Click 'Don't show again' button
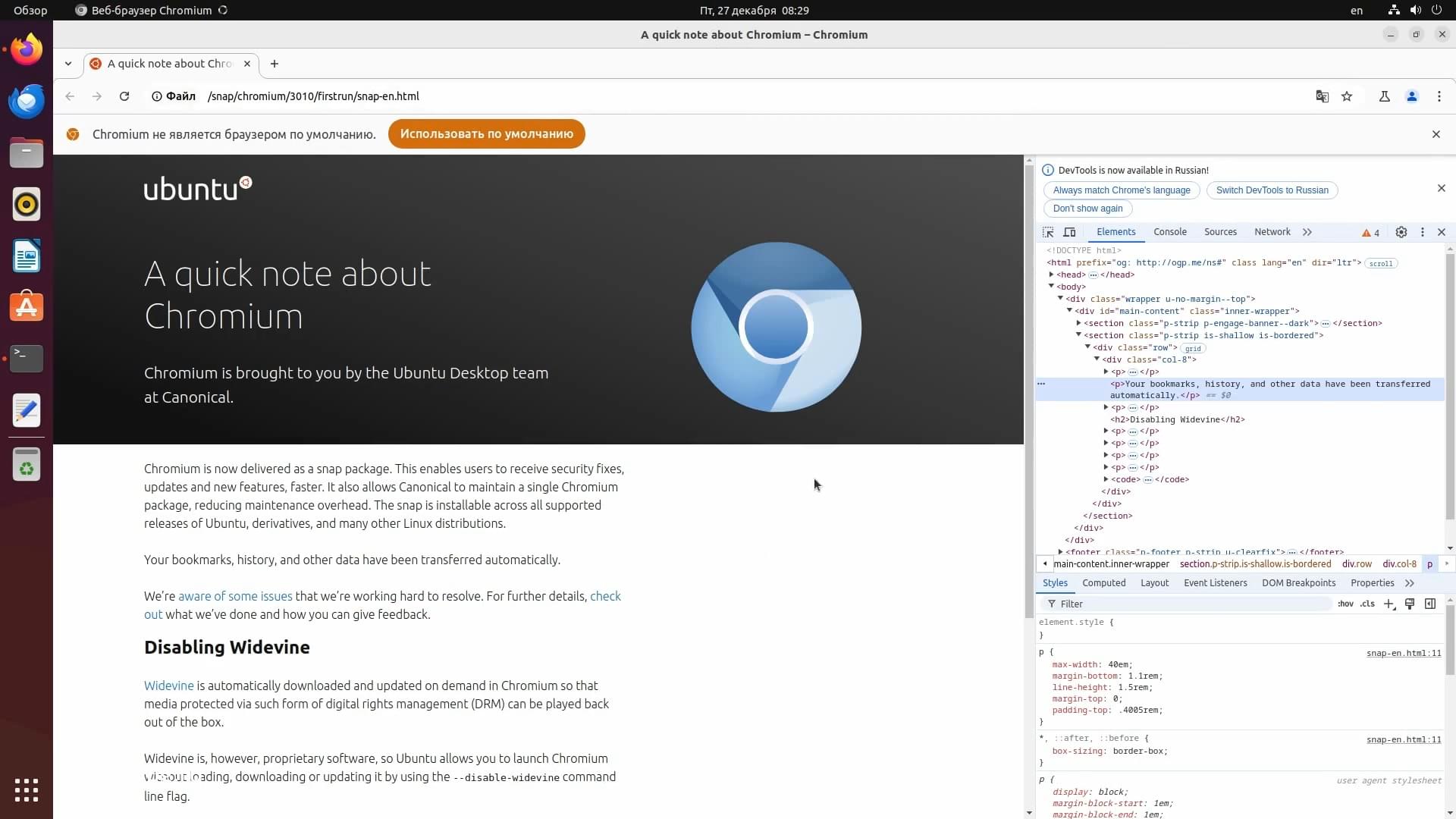Screen dimensions: 1456x819 1087,209
